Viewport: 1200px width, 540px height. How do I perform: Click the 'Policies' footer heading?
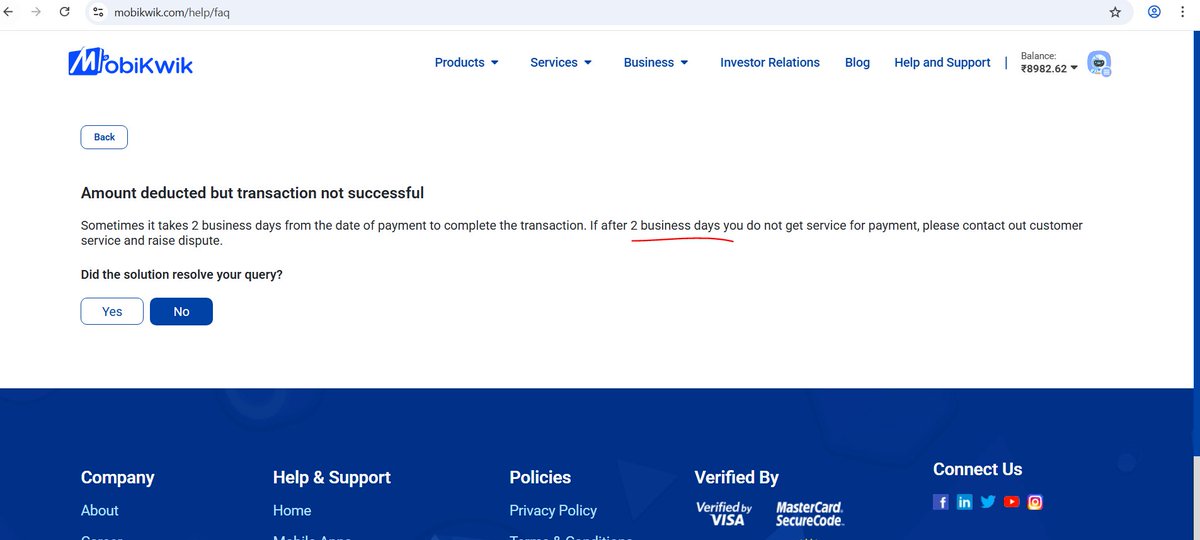click(540, 477)
